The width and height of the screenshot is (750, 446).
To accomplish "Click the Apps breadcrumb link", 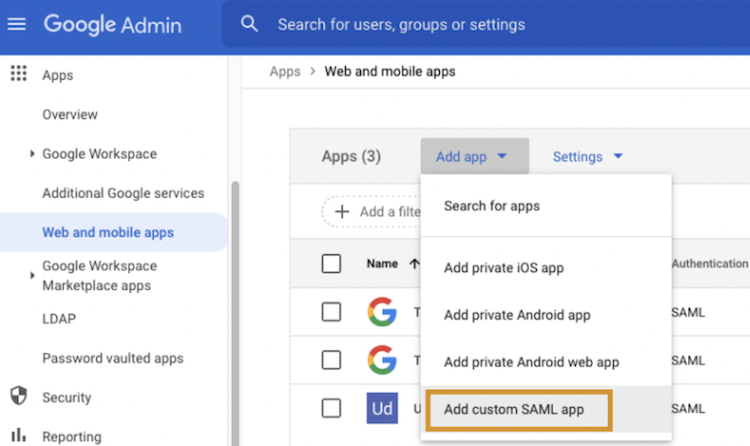I will [x=285, y=71].
